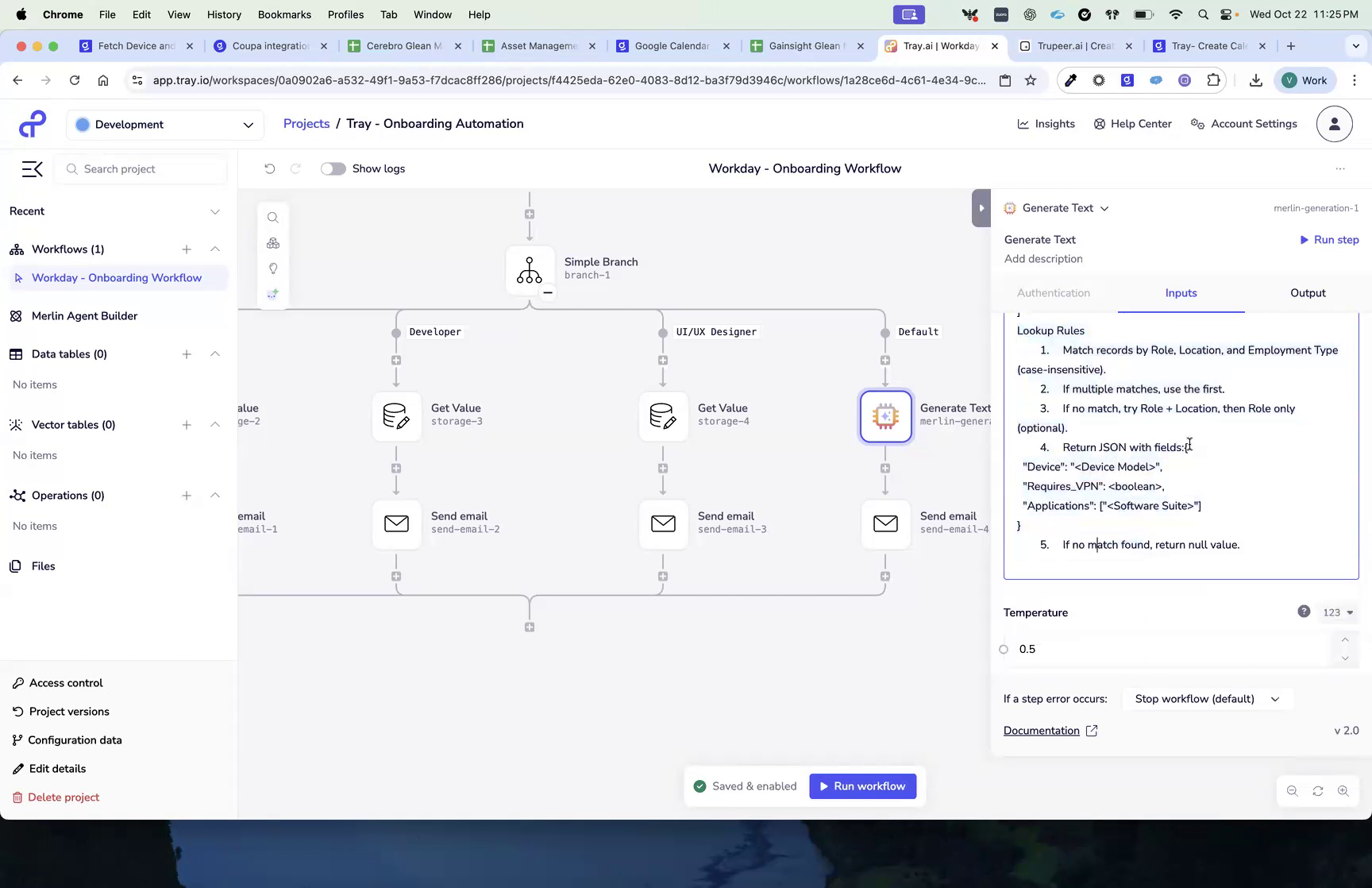Select the connectors panel icon on the canvas toolbar
1372x888 pixels.
[x=273, y=243]
